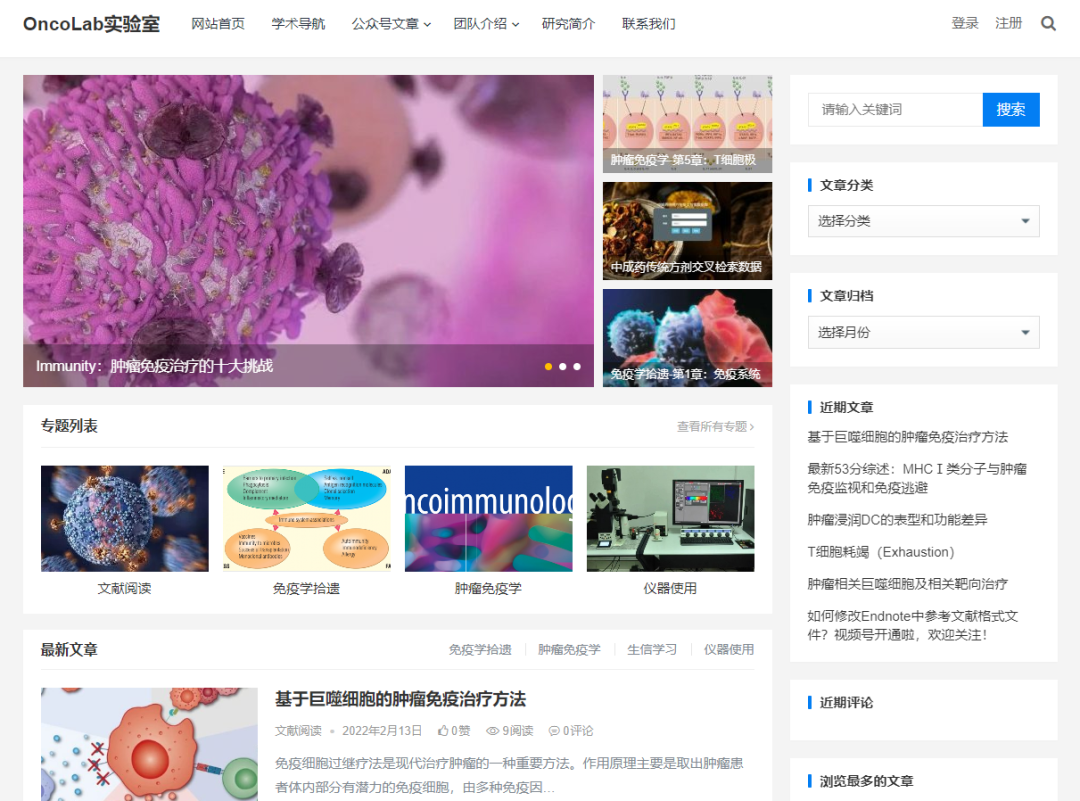Open the 文献阅读 topic thumbnail
The width and height of the screenshot is (1080, 801).
pos(125,519)
